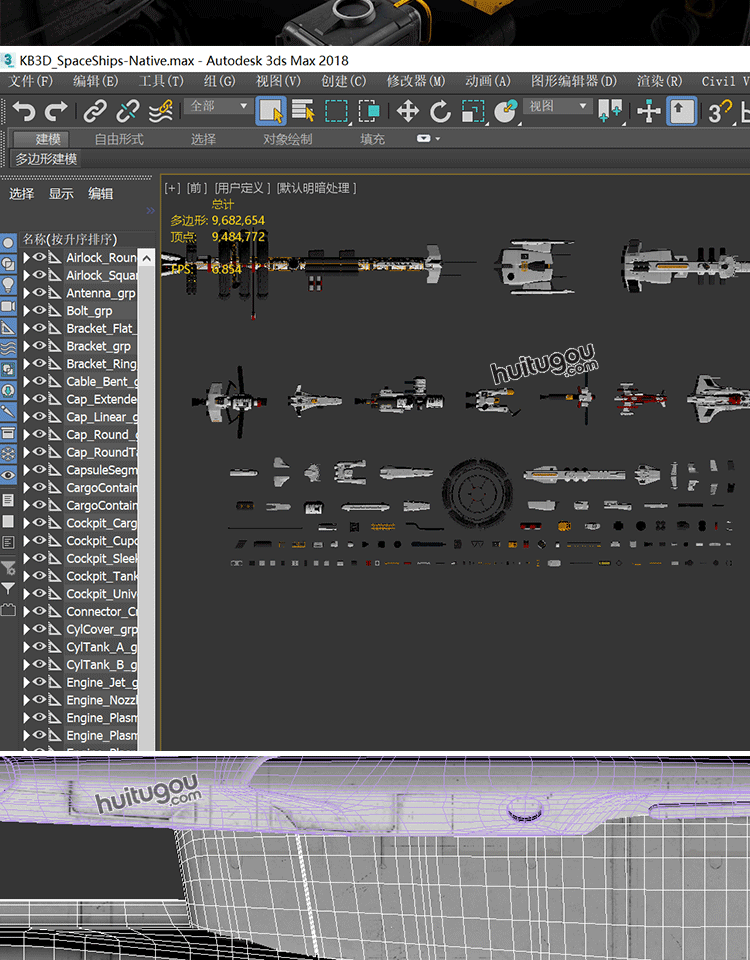This screenshot has width=750, height=960.
Task: Open the Select by Name list tool
Action: click(x=303, y=111)
